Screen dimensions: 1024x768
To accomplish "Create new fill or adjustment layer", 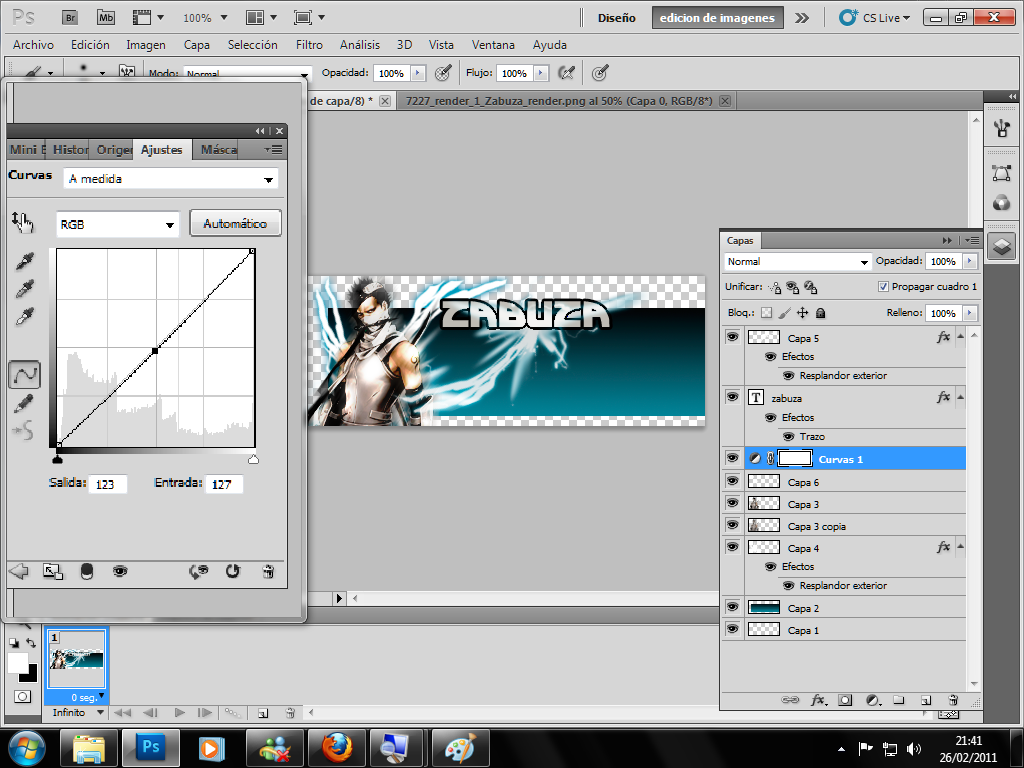I will 873,700.
